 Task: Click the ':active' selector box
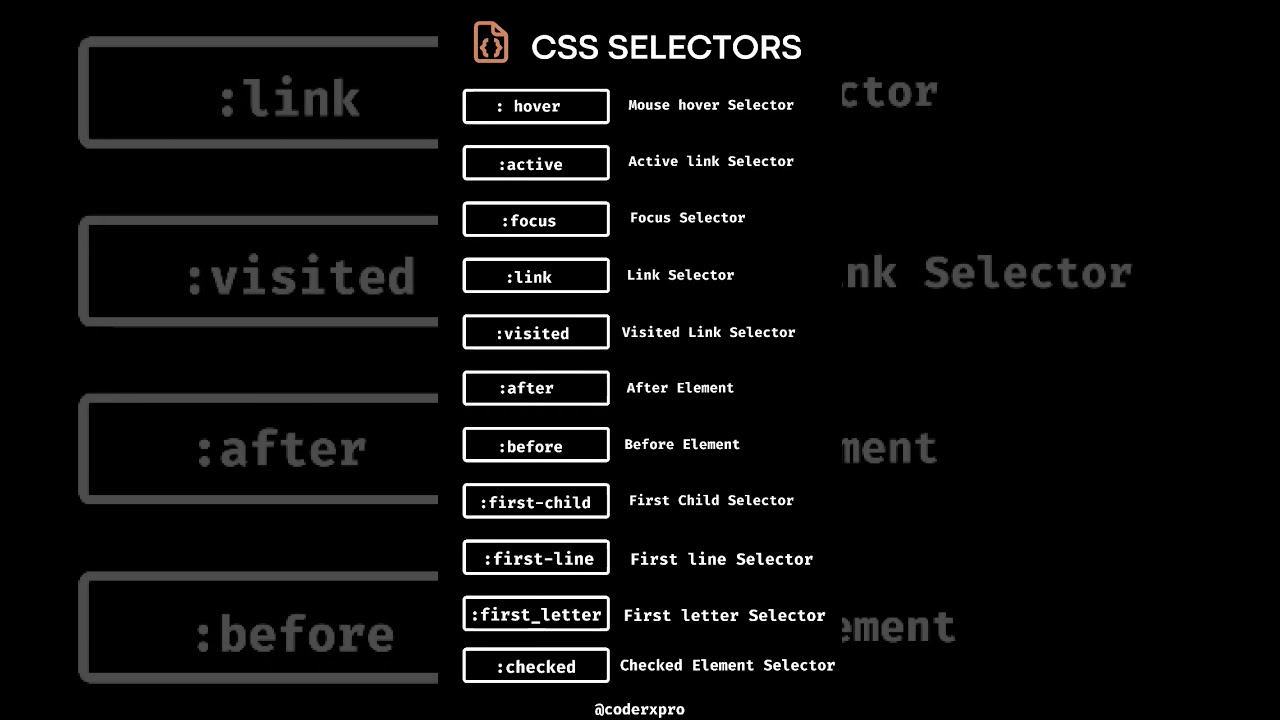pyautogui.click(x=536, y=163)
